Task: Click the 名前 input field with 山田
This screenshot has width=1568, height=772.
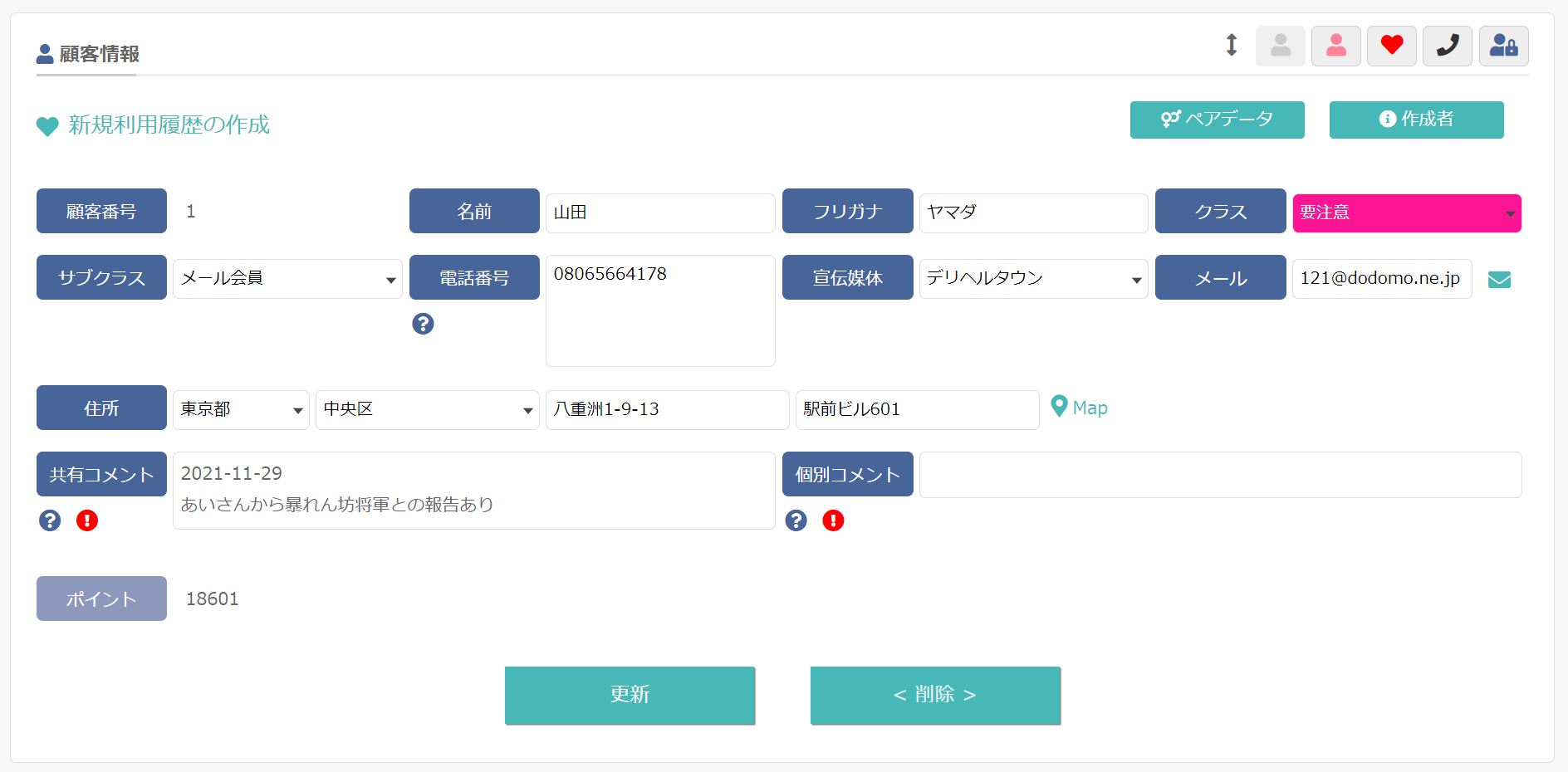Action: 660,213
